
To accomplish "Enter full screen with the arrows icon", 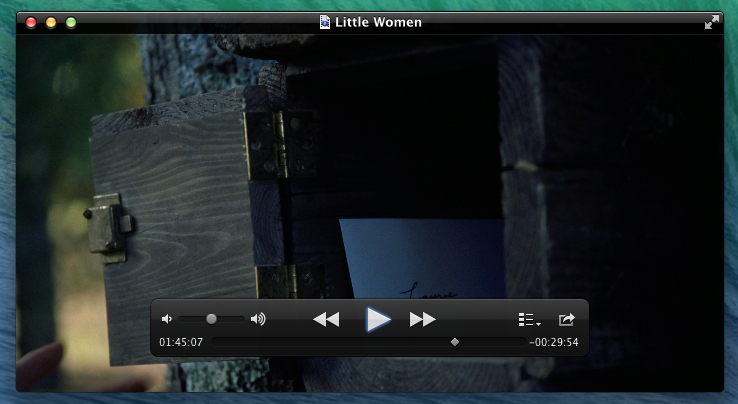I will (x=712, y=22).
